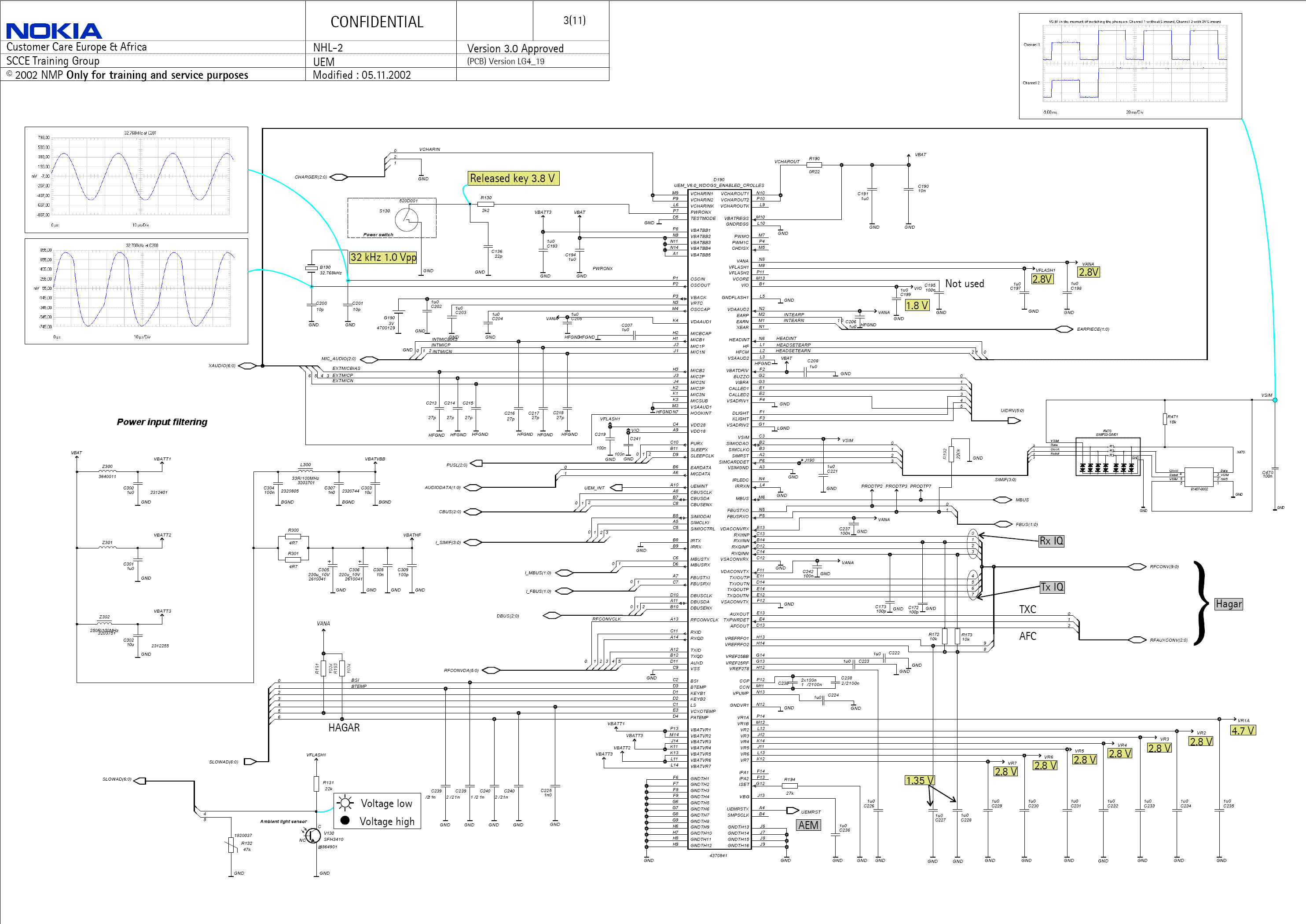Click the '1.35 V' voltage label
Image resolution: width=1306 pixels, height=924 pixels.
click(x=920, y=781)
